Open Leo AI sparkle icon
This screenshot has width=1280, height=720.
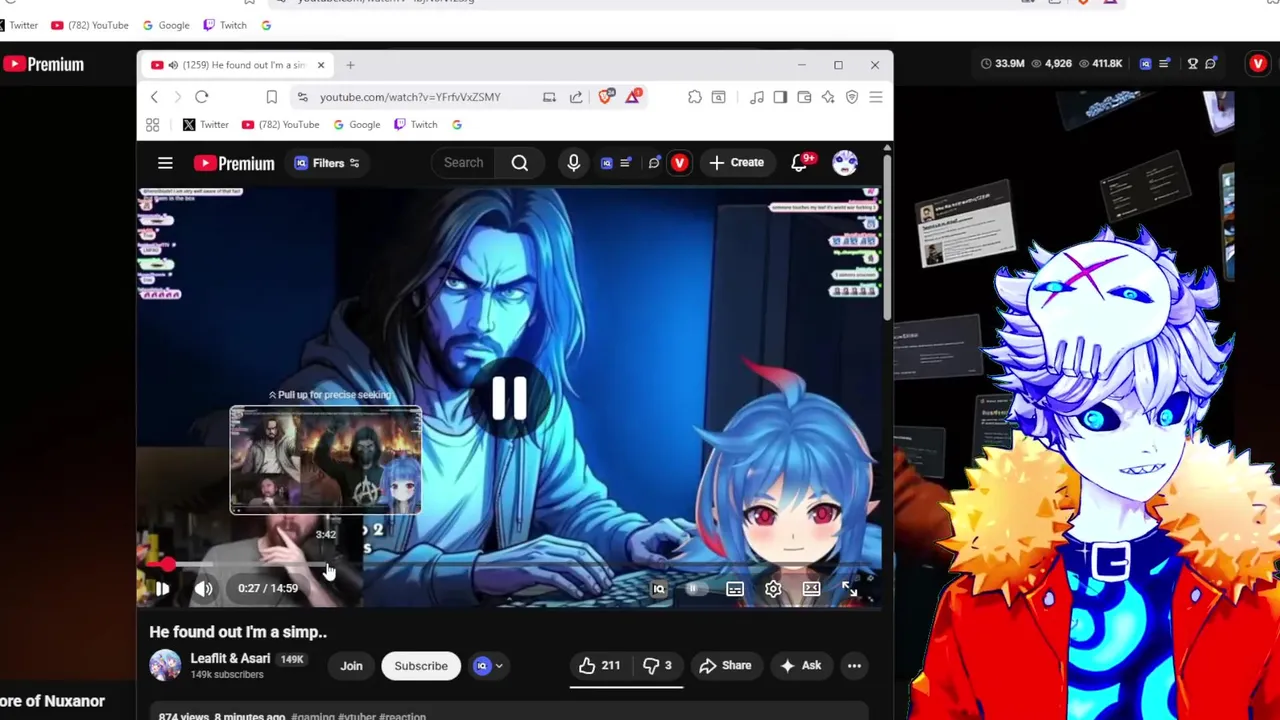(828, 97)
